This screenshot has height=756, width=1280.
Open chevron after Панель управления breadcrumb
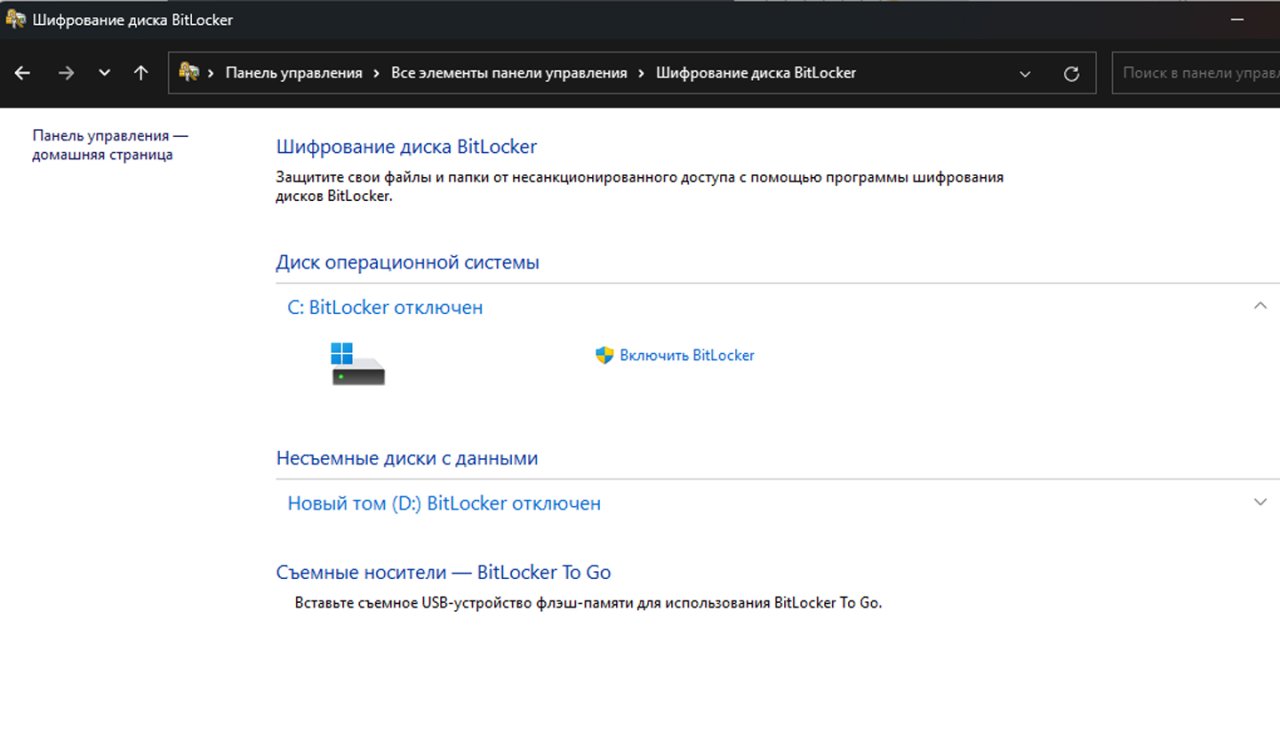[376, 73]
